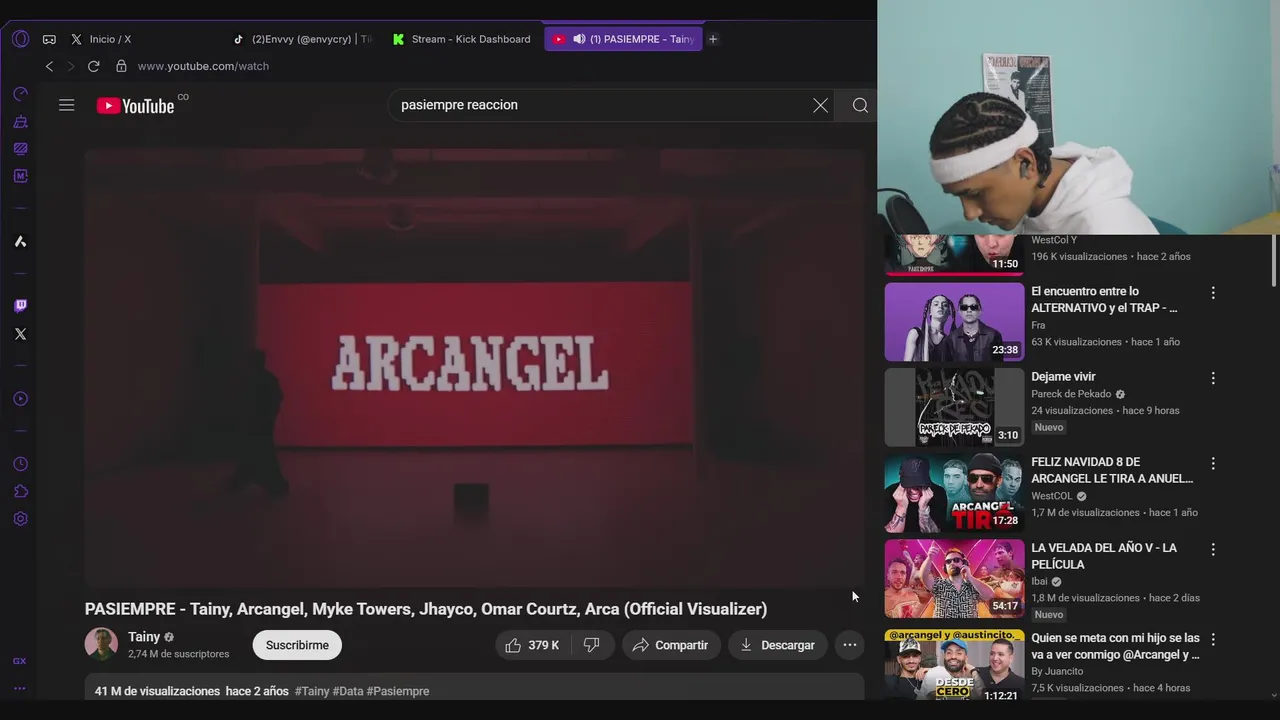Viewport: 1280px width, 720px height.
Task: Switch to the Envvy TikTok tab
Action: tap(301, 39)
